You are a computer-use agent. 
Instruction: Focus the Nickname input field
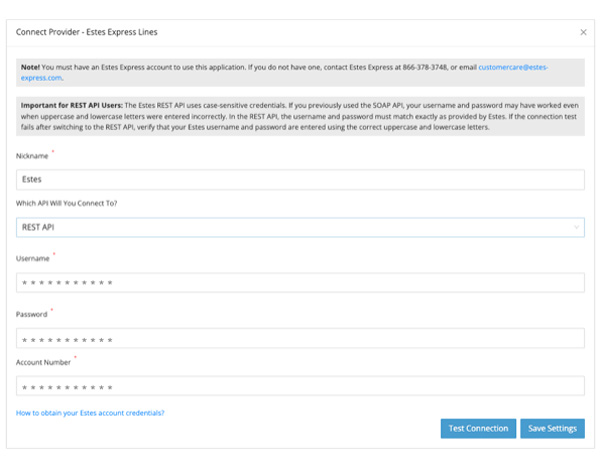[300, 179]
